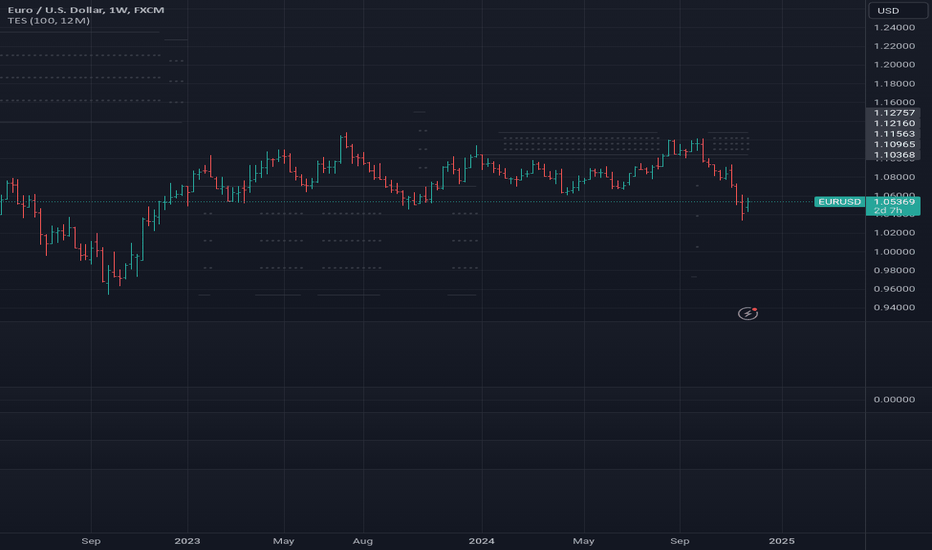Image resolution: width=932 pixels, height=550 pixels.
Task: Click the 1.22000 price scale value
Action: pos(894,46)
